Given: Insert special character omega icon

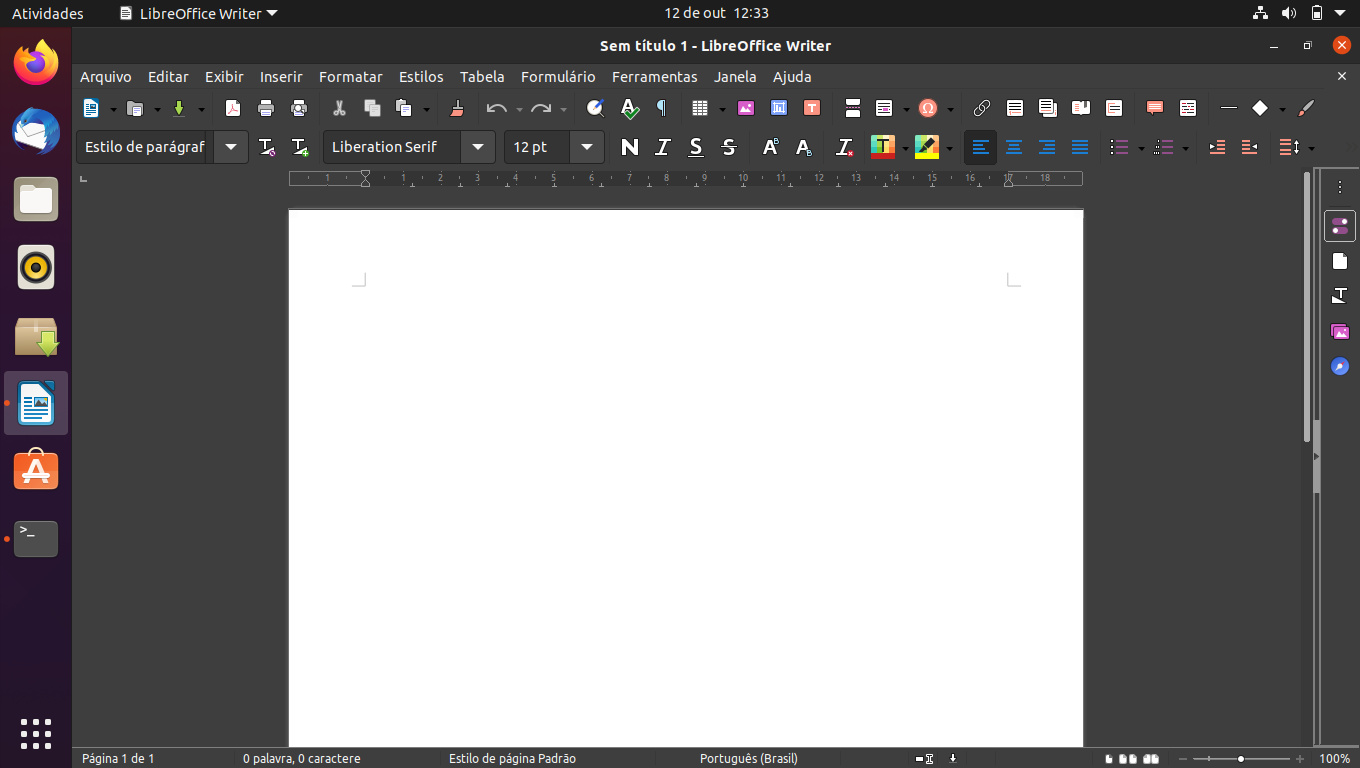Looking at the screenshot, I should point(927,108).
